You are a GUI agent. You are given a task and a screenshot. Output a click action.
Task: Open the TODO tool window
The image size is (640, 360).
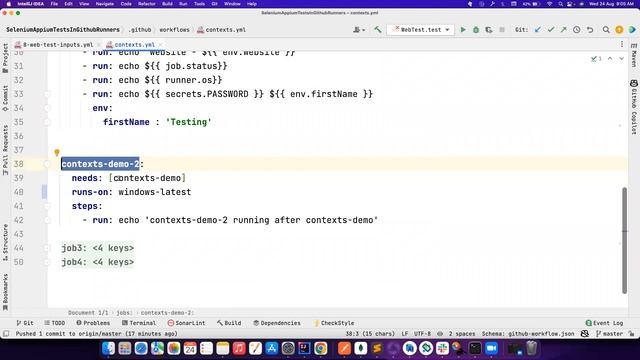tap(55, 323)
